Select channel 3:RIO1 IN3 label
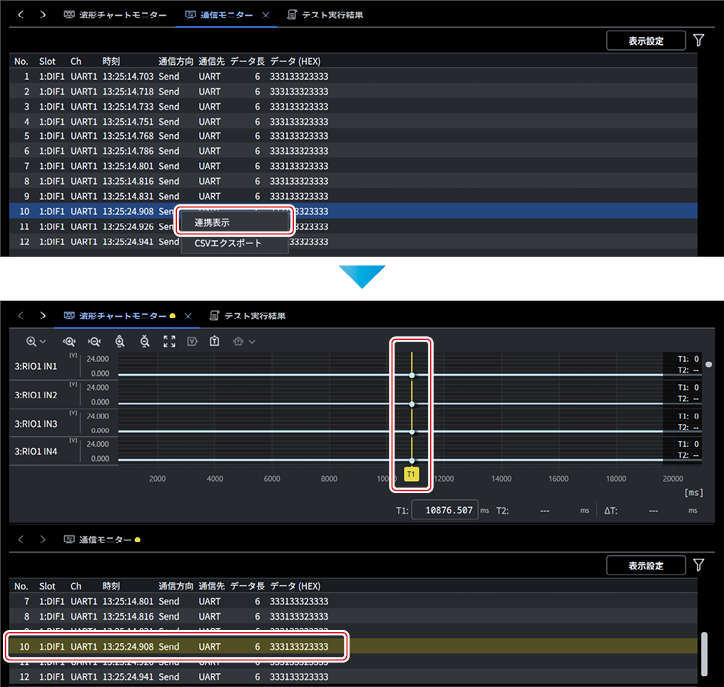The height and width of the screenshot is (687, 724). [x=36, y=424]
